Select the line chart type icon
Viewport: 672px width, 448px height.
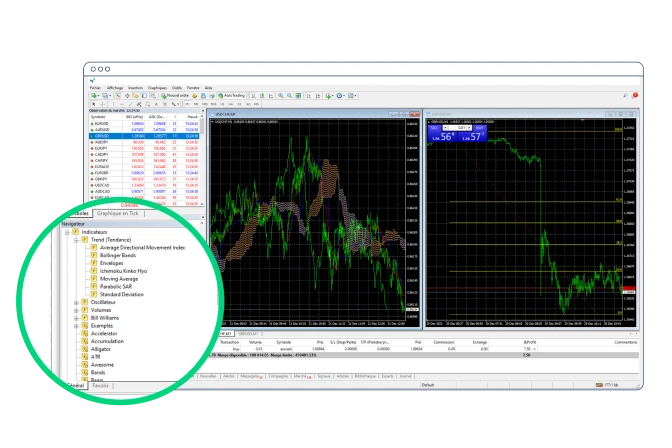271,96
